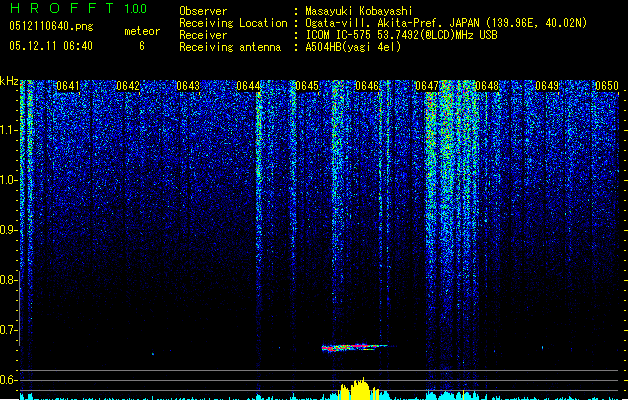Screen dimensions: 629x400
Task: Click the HROFFT 1.0.0 title text
Action: tap(78, 8)
